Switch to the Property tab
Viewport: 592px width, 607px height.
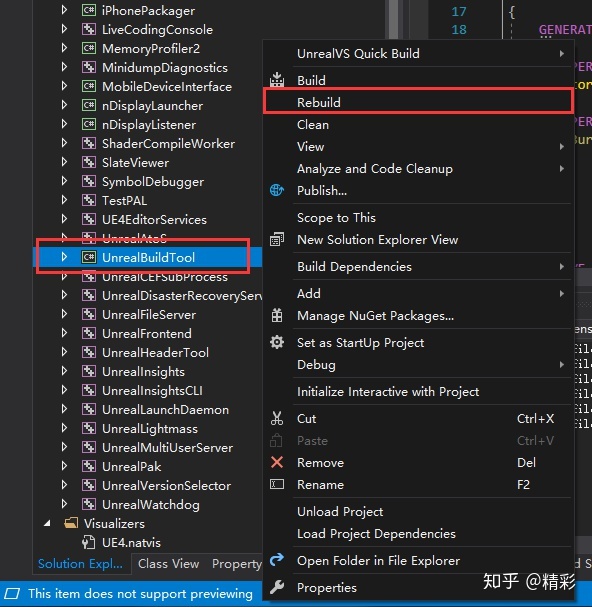(237, 564)
